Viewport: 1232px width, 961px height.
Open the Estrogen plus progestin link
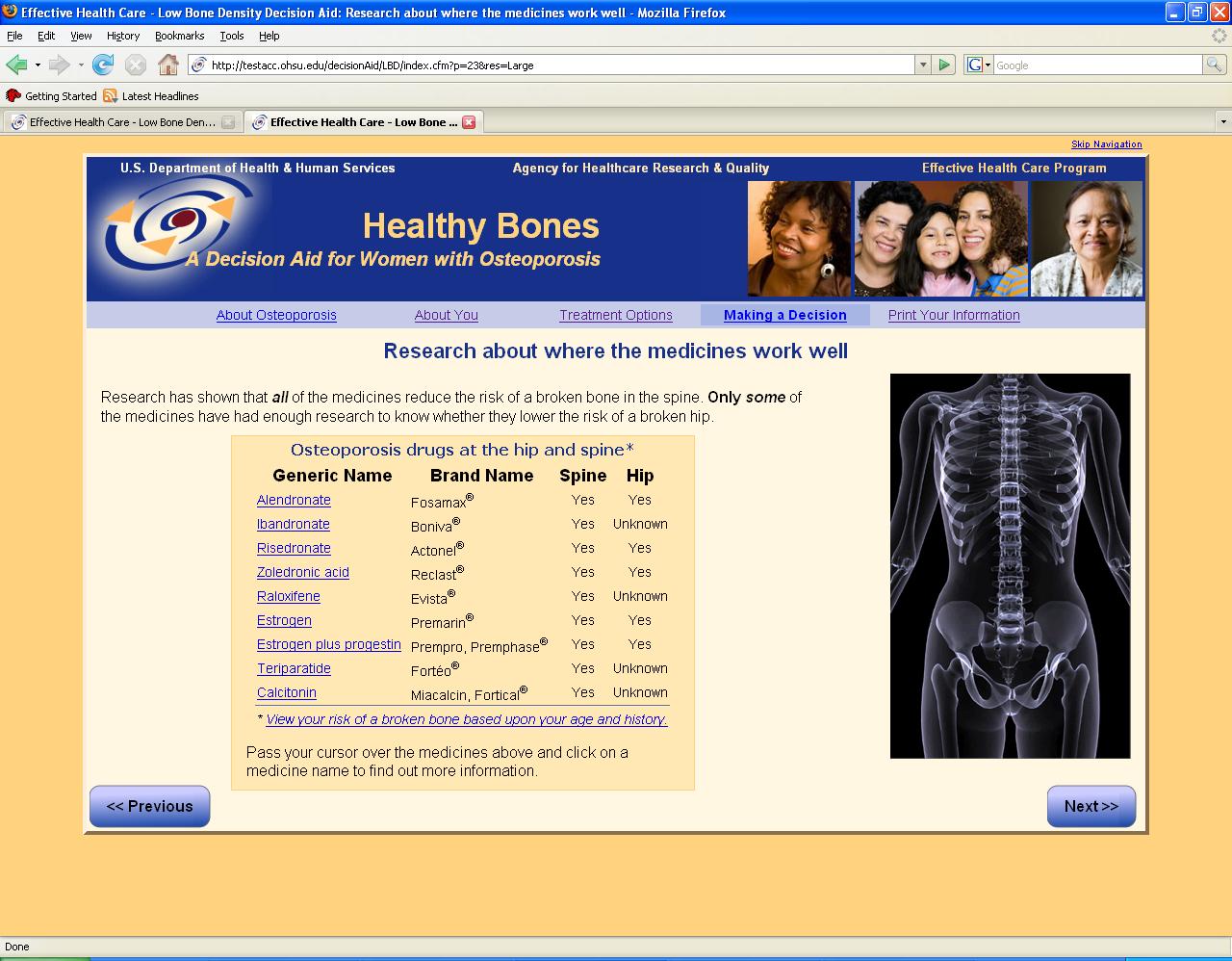[329, 644]
